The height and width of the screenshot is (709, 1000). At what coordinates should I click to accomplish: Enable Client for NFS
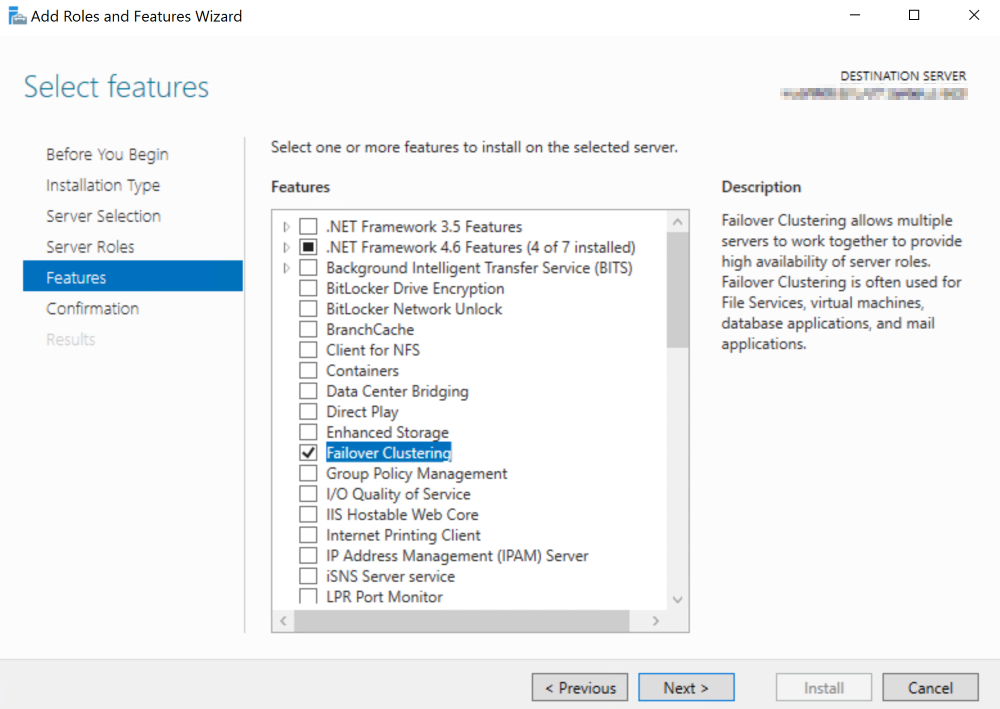click(x=307, y=350)
